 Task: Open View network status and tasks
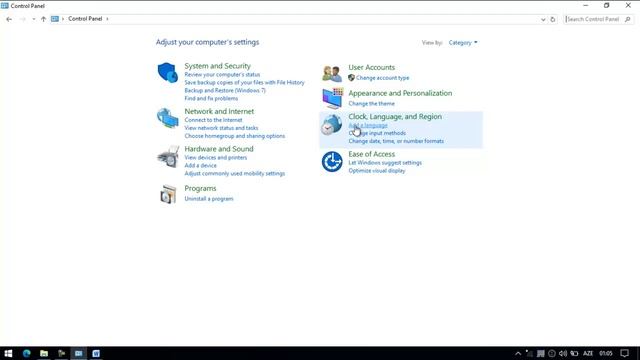(221, 128)
